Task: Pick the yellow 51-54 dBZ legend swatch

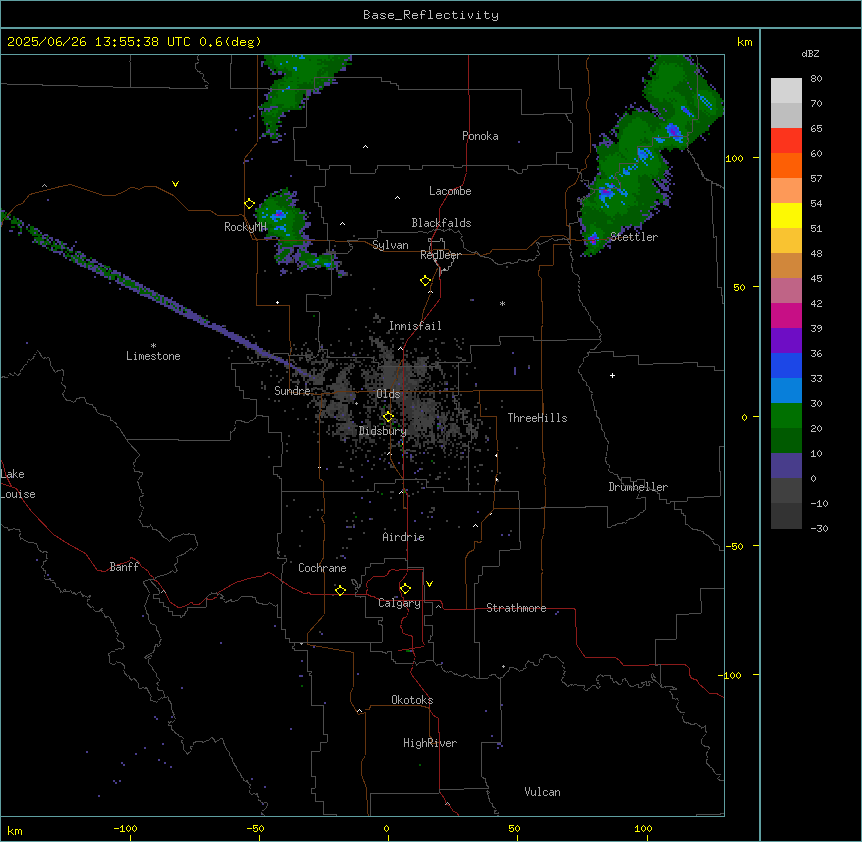Action: click(x=786, y=215)
